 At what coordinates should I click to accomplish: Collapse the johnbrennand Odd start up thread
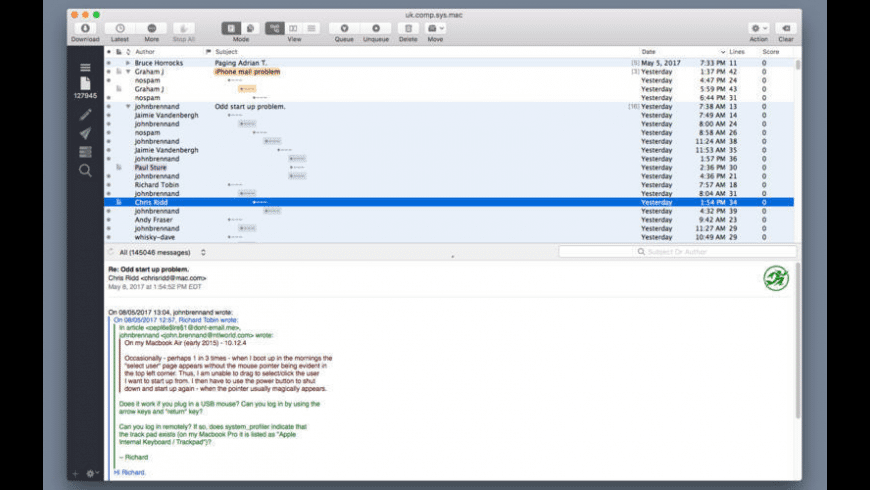(128, 106)
